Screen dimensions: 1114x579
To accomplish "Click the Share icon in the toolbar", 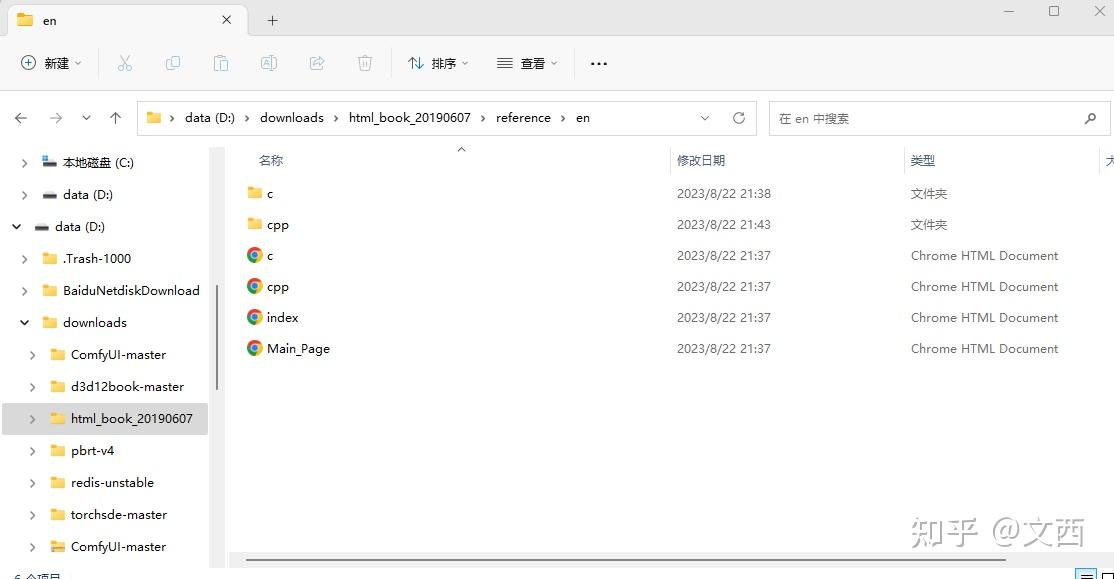I will (316, 62).
